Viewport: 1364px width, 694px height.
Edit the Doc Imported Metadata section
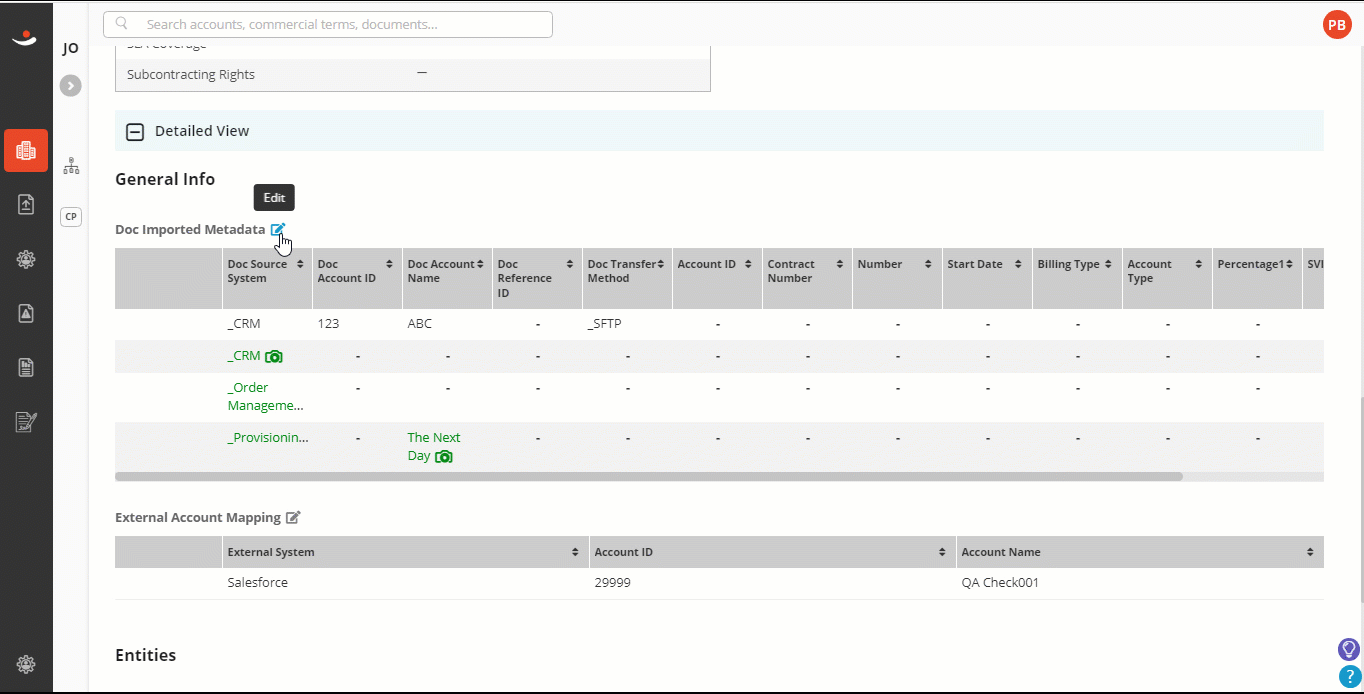(x=278, y=229)
